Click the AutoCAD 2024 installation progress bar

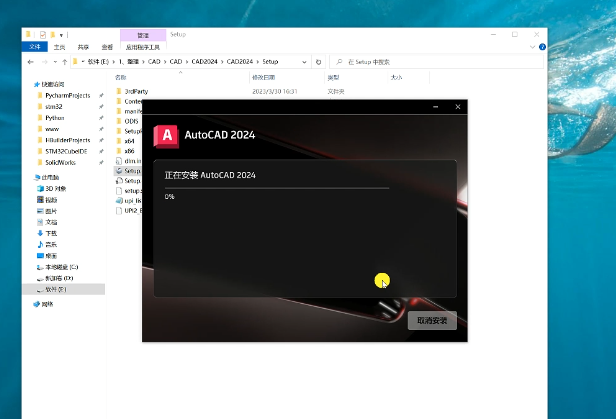coord(277,188)
